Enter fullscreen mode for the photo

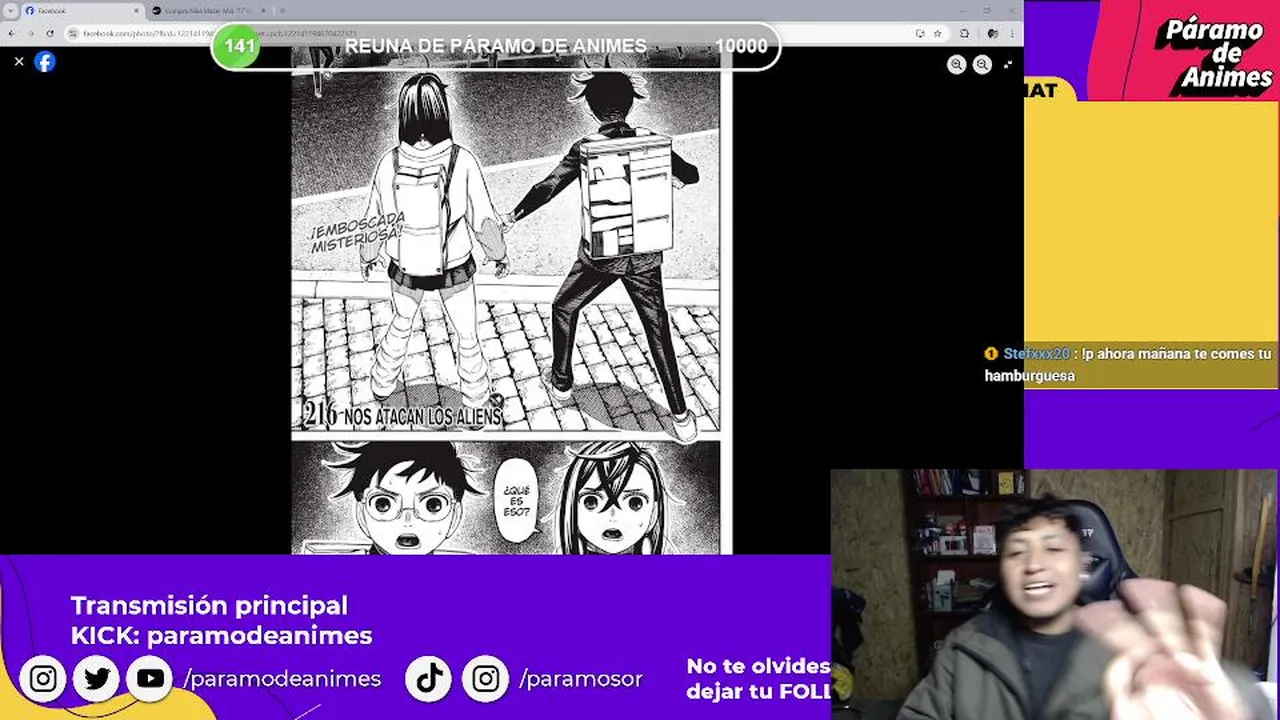point(1007,64)
